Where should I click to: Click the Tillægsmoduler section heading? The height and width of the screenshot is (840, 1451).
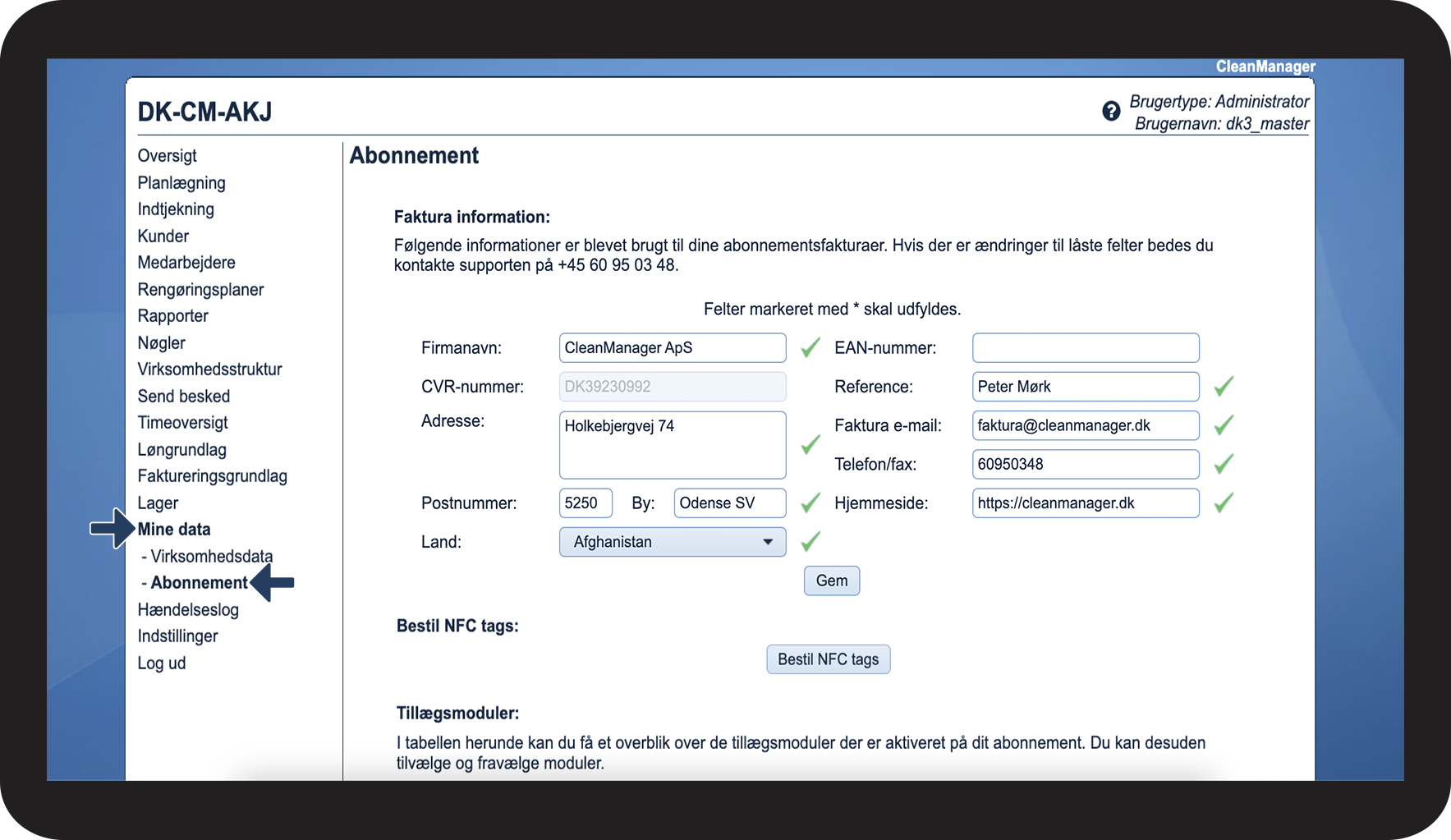tap(457, 714)
